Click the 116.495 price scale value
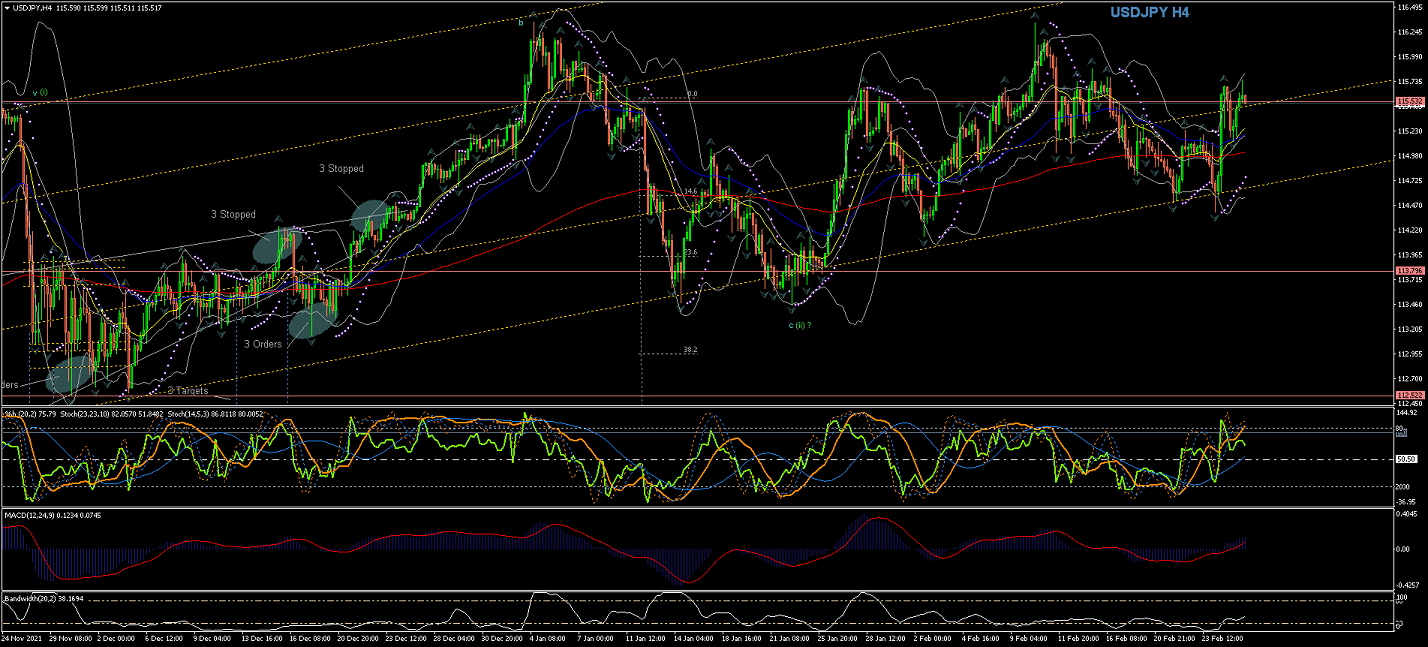 (x=1410, y=7)
